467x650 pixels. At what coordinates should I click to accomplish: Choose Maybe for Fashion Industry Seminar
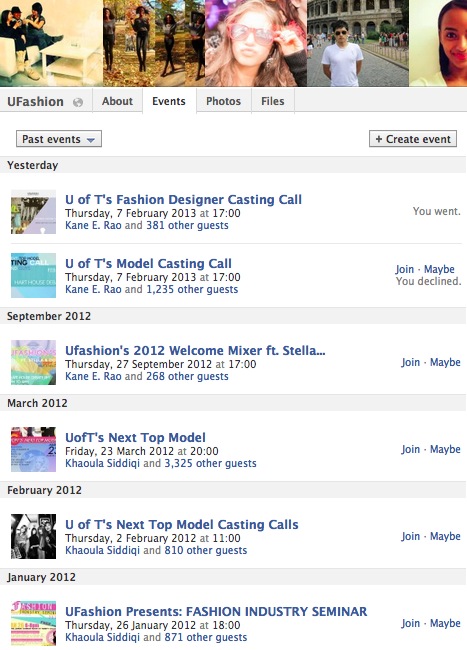(445, 623)
